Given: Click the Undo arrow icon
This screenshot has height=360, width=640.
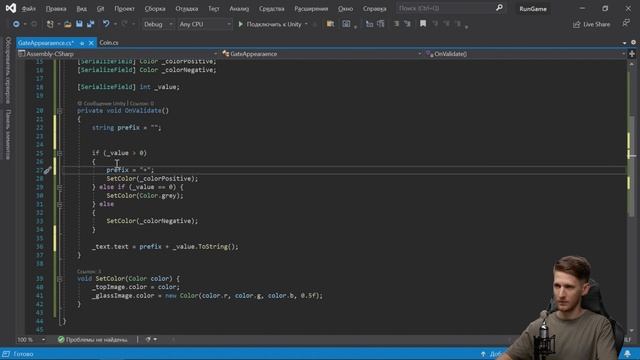Looking at the screenshot, I should coord(106,24).
